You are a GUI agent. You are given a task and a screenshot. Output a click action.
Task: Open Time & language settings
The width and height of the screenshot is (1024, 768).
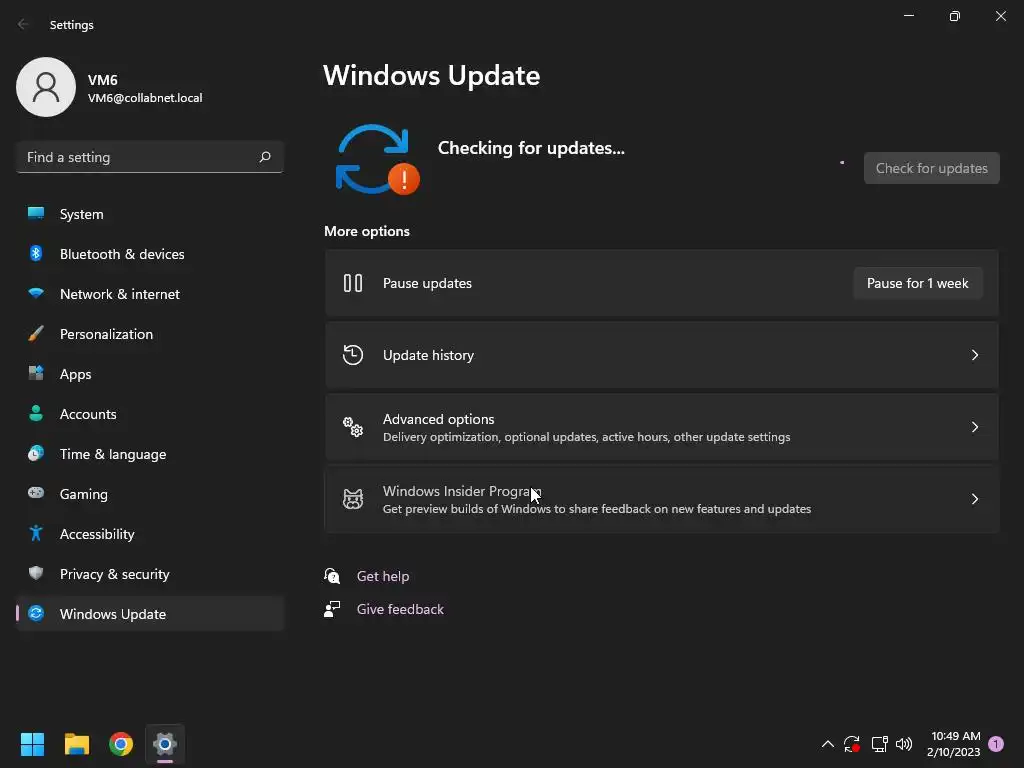150,454
